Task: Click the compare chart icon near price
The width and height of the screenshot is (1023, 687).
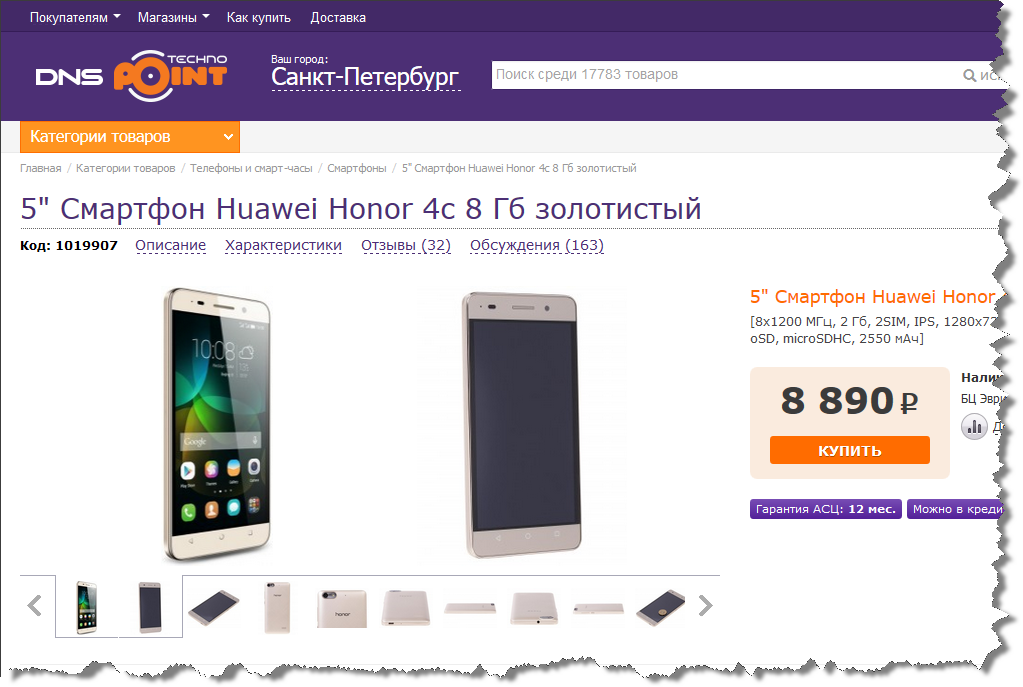Action: pos(974,427)
